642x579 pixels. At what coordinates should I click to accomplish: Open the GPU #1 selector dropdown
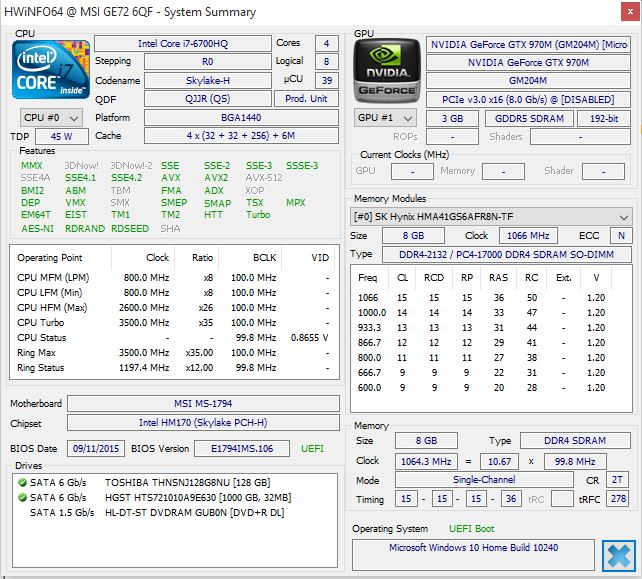385,118
